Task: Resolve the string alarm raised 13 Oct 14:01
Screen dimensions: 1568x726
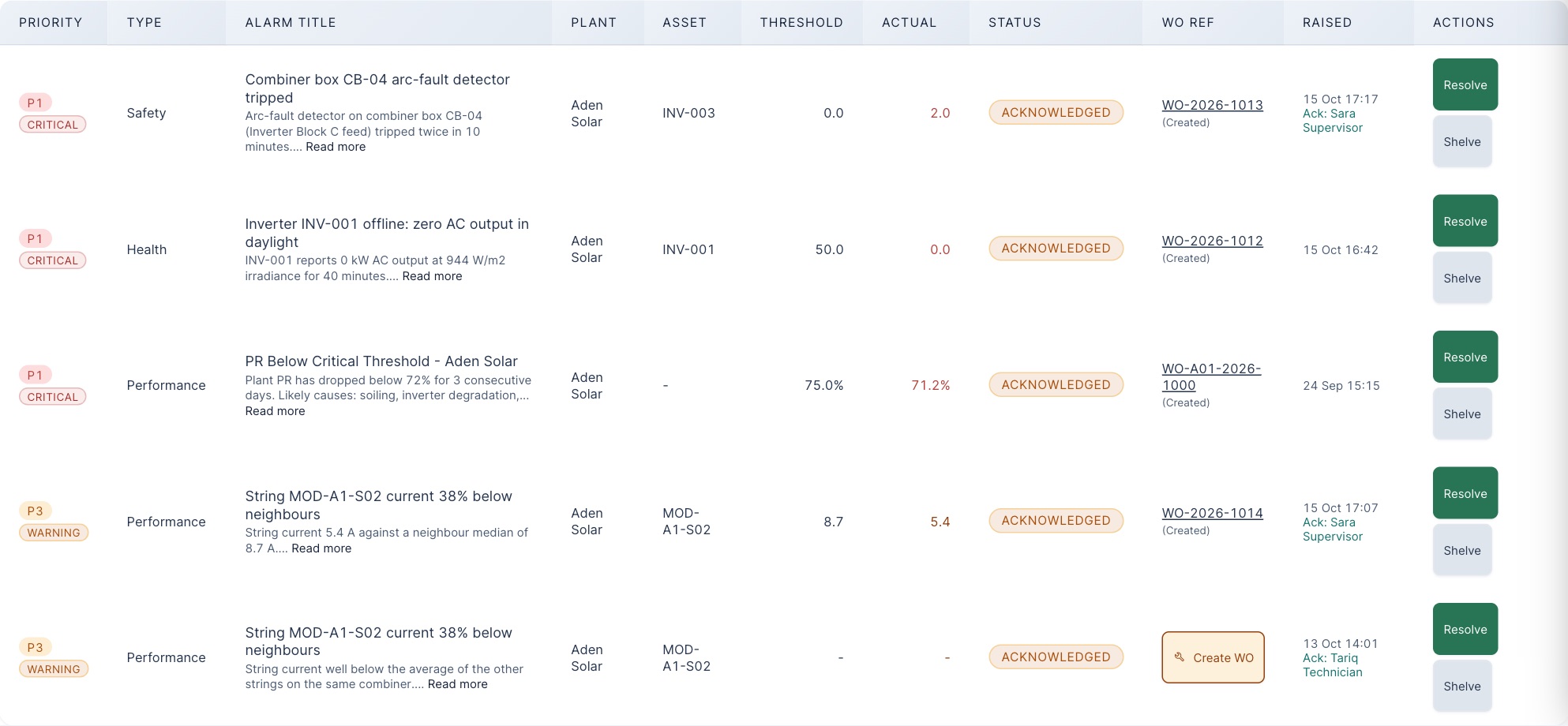Action: pos(1465,629)
